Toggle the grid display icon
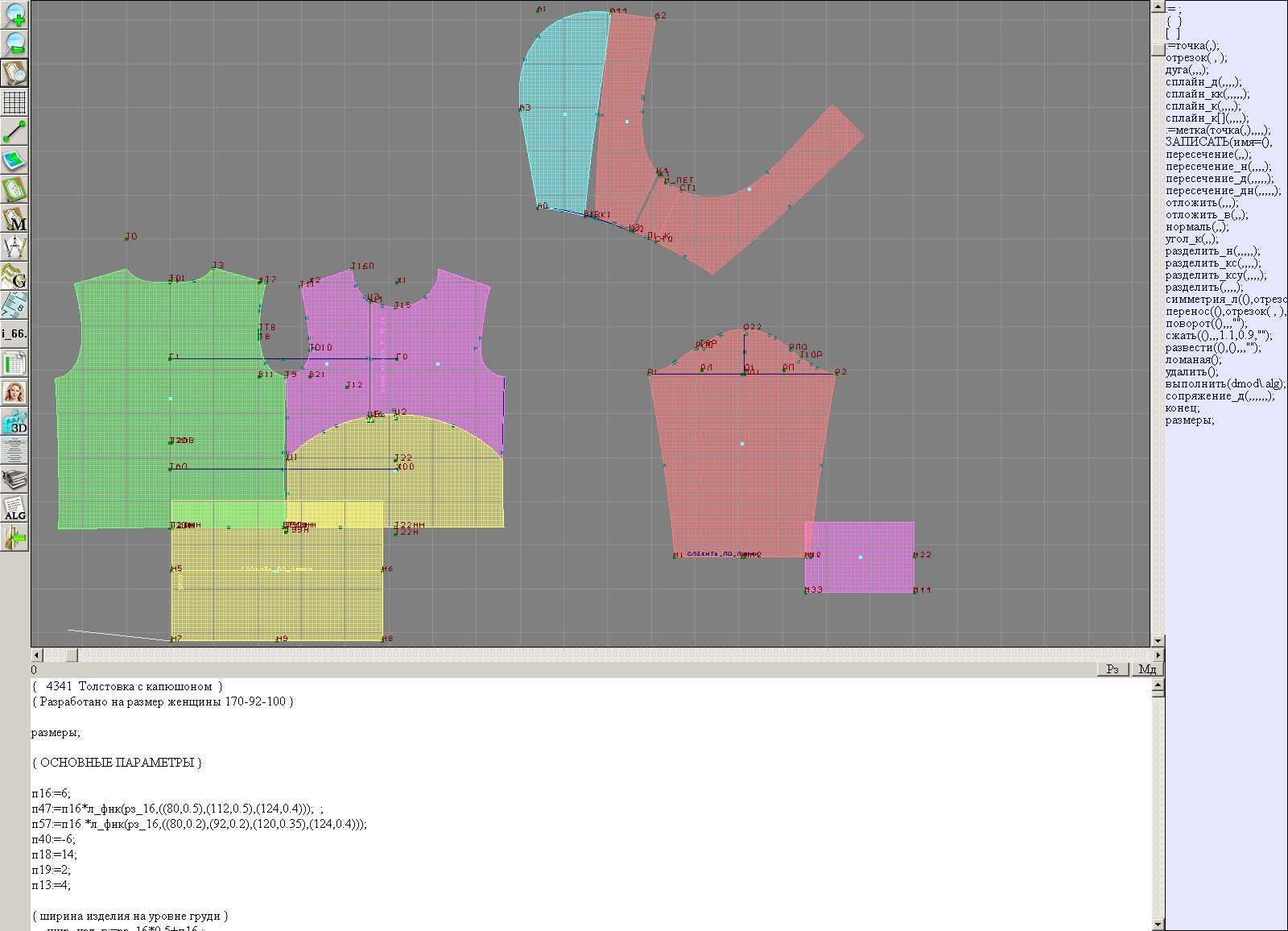 [14, 102]
